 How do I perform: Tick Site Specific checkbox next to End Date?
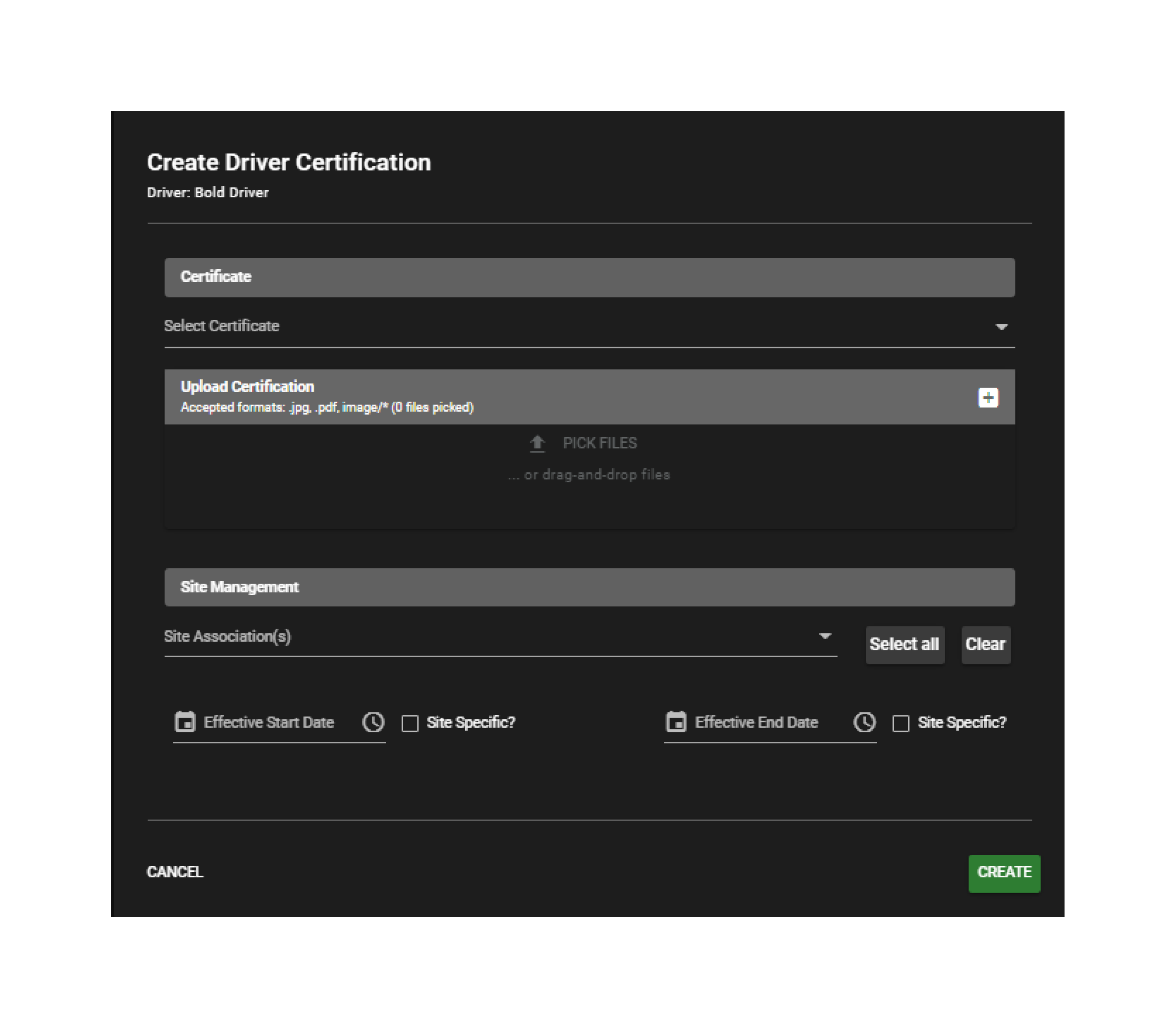pyautogui.click(x=900, y=723)
